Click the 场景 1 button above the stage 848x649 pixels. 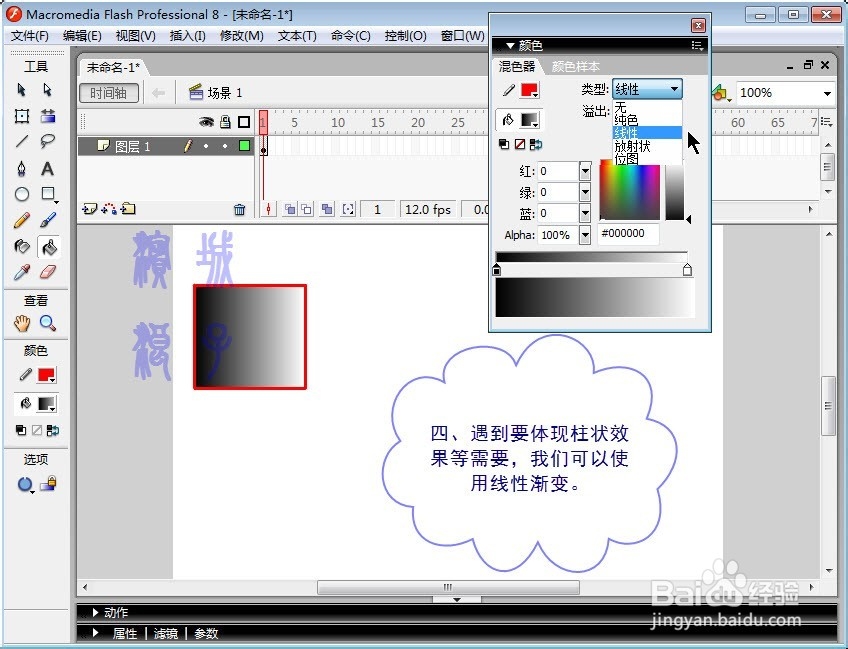pos(217,91)
